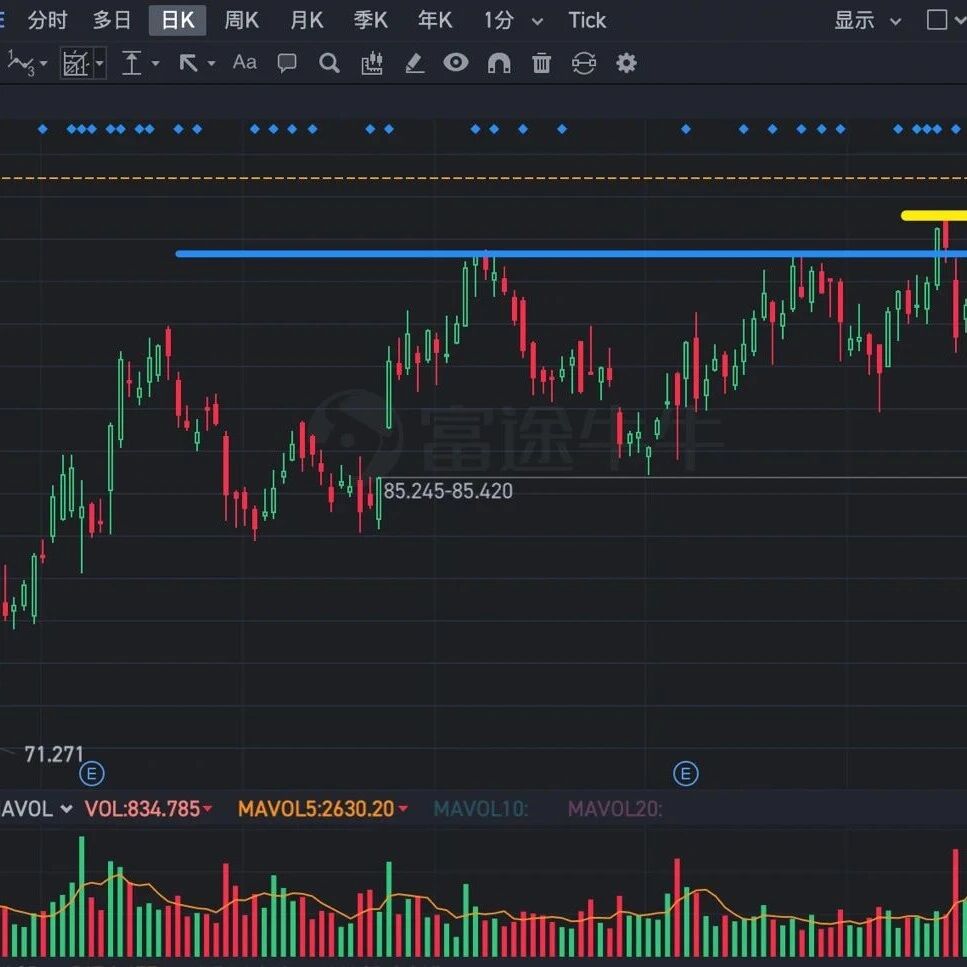Switch to the 分时 intraday tab
The width and height of the screenshot is (967, 967).
[x=47, y=20]
